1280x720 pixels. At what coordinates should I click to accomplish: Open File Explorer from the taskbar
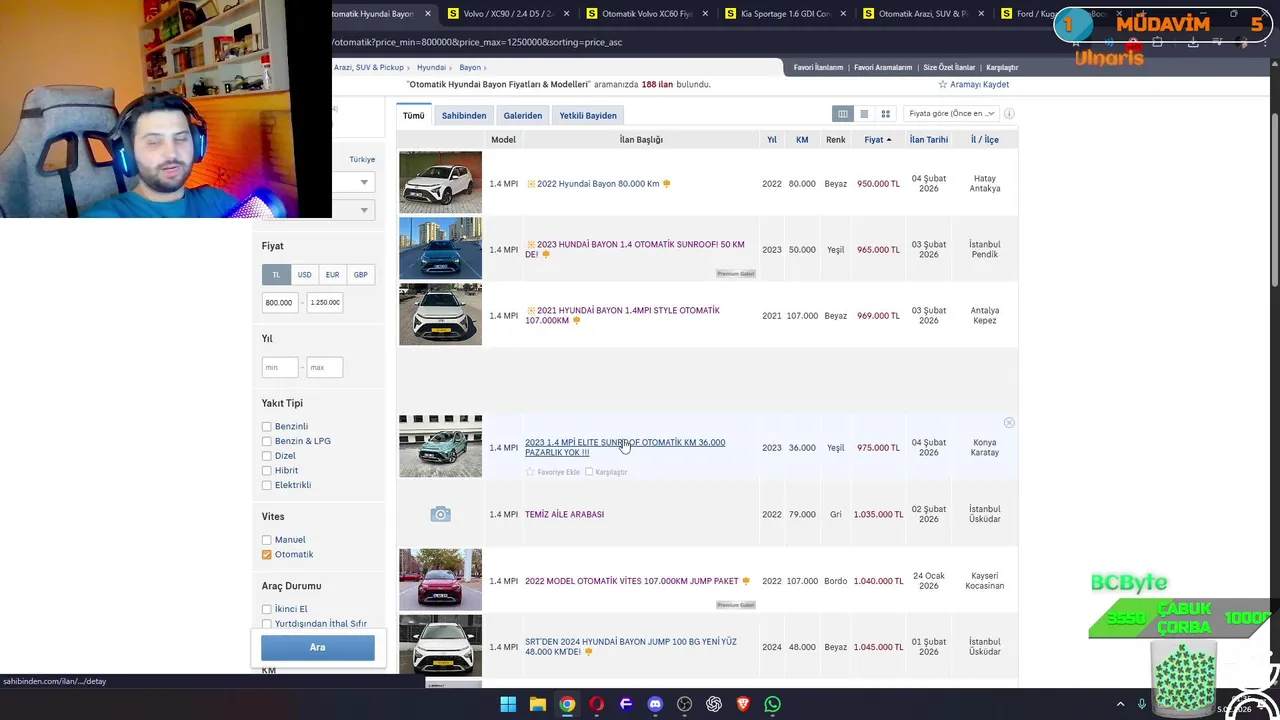pos(538,704)
